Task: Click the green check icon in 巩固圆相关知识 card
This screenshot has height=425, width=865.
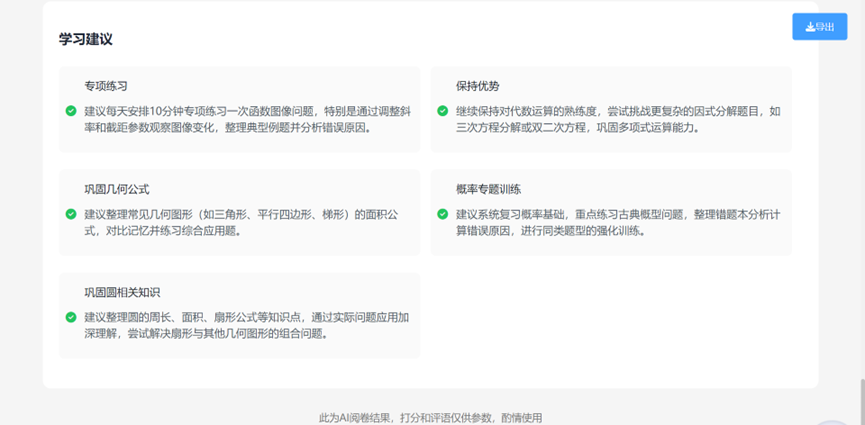Action: tap(71, 317)
